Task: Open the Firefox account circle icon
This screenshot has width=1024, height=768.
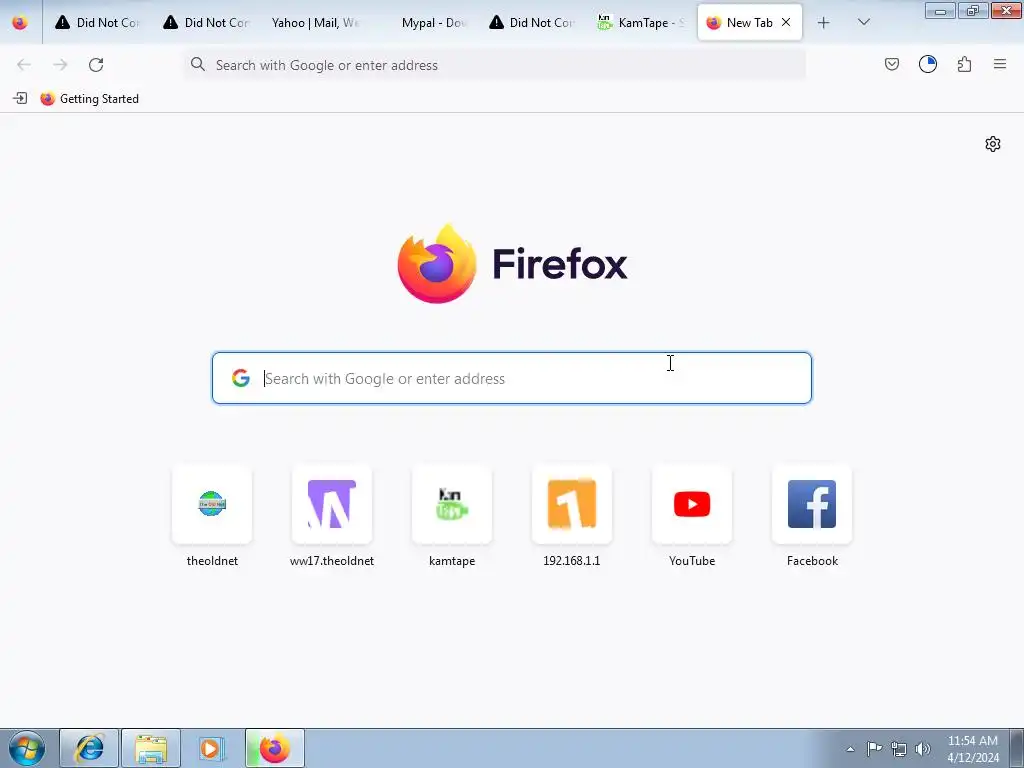Action: point(927,64)
